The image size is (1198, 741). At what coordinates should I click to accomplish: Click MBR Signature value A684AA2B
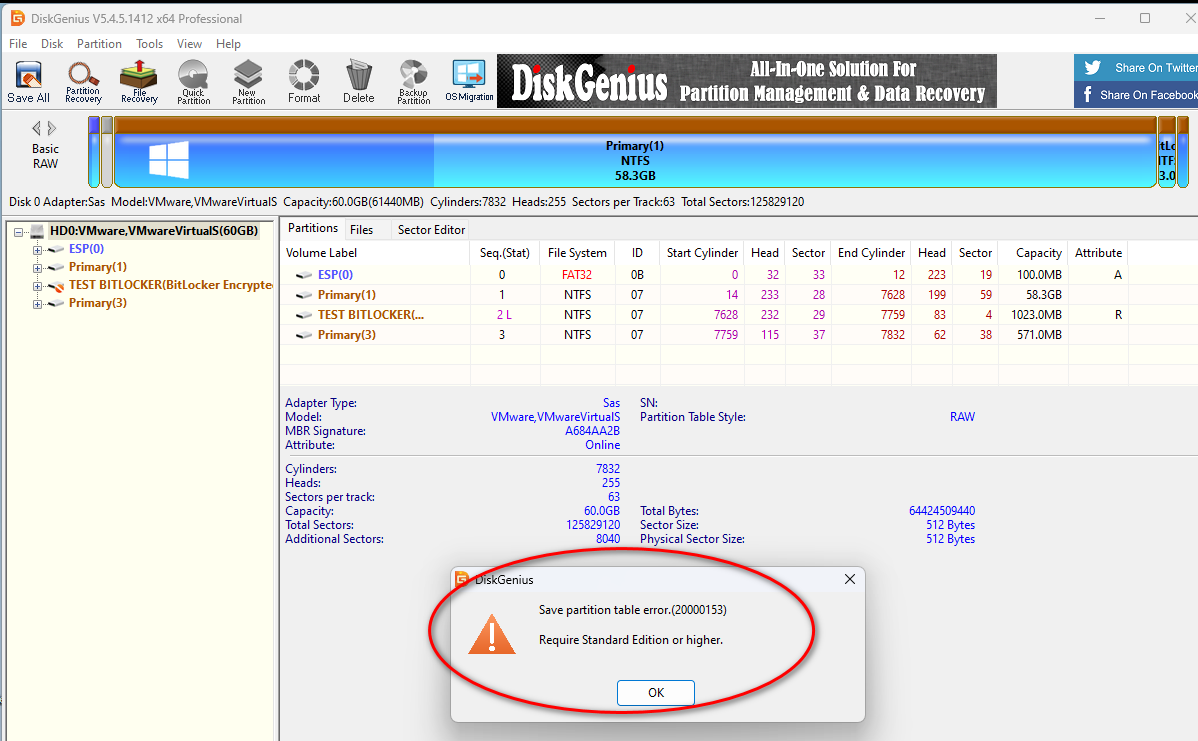pos(592,431)
